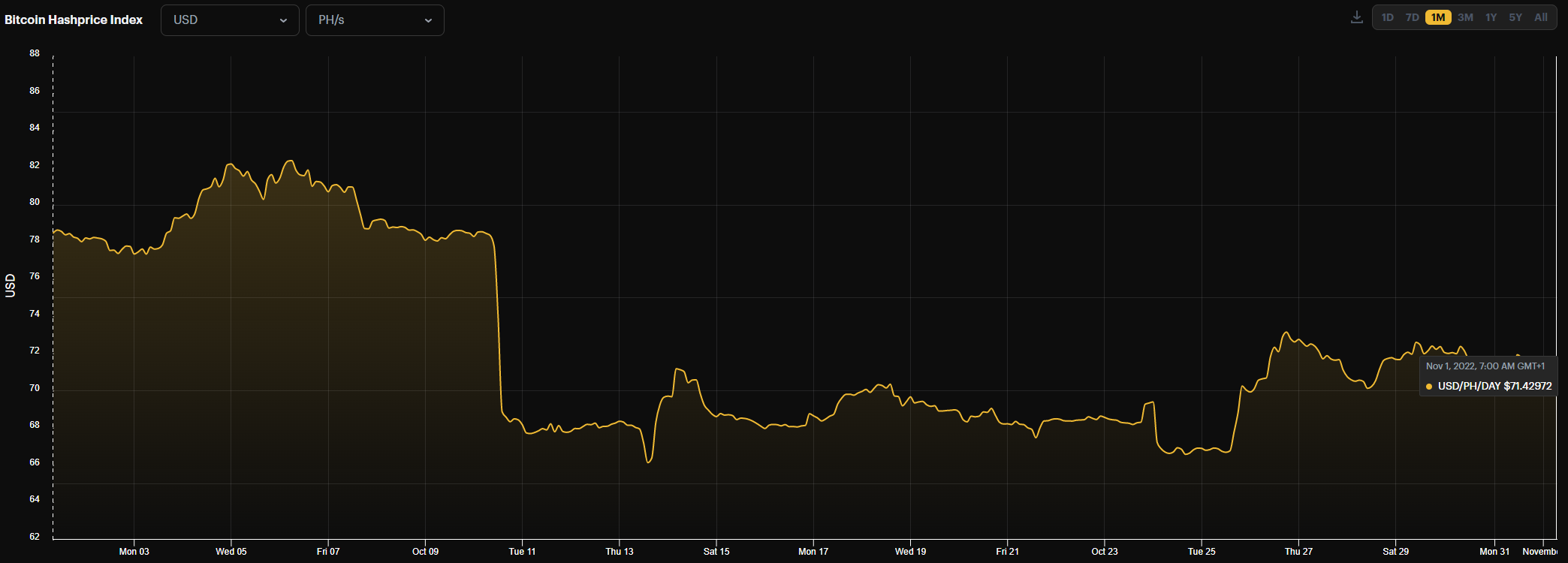Click the highlighted 1M range button
This screenshot has height=563, width=1568.
[1438, 17]
